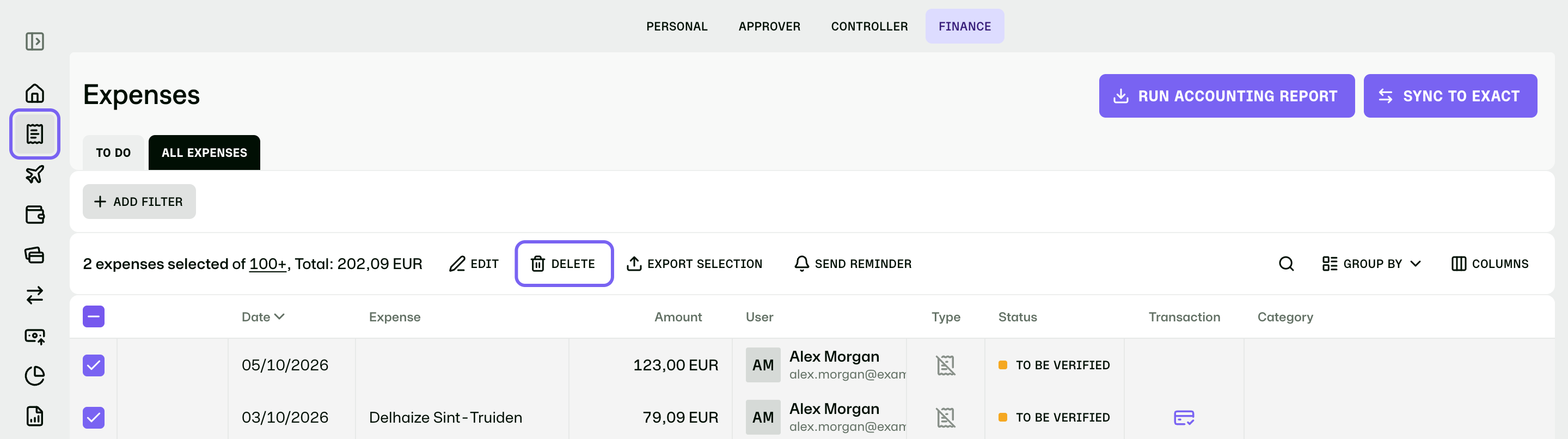Open the To Do tab

click(x=113, y=153)
